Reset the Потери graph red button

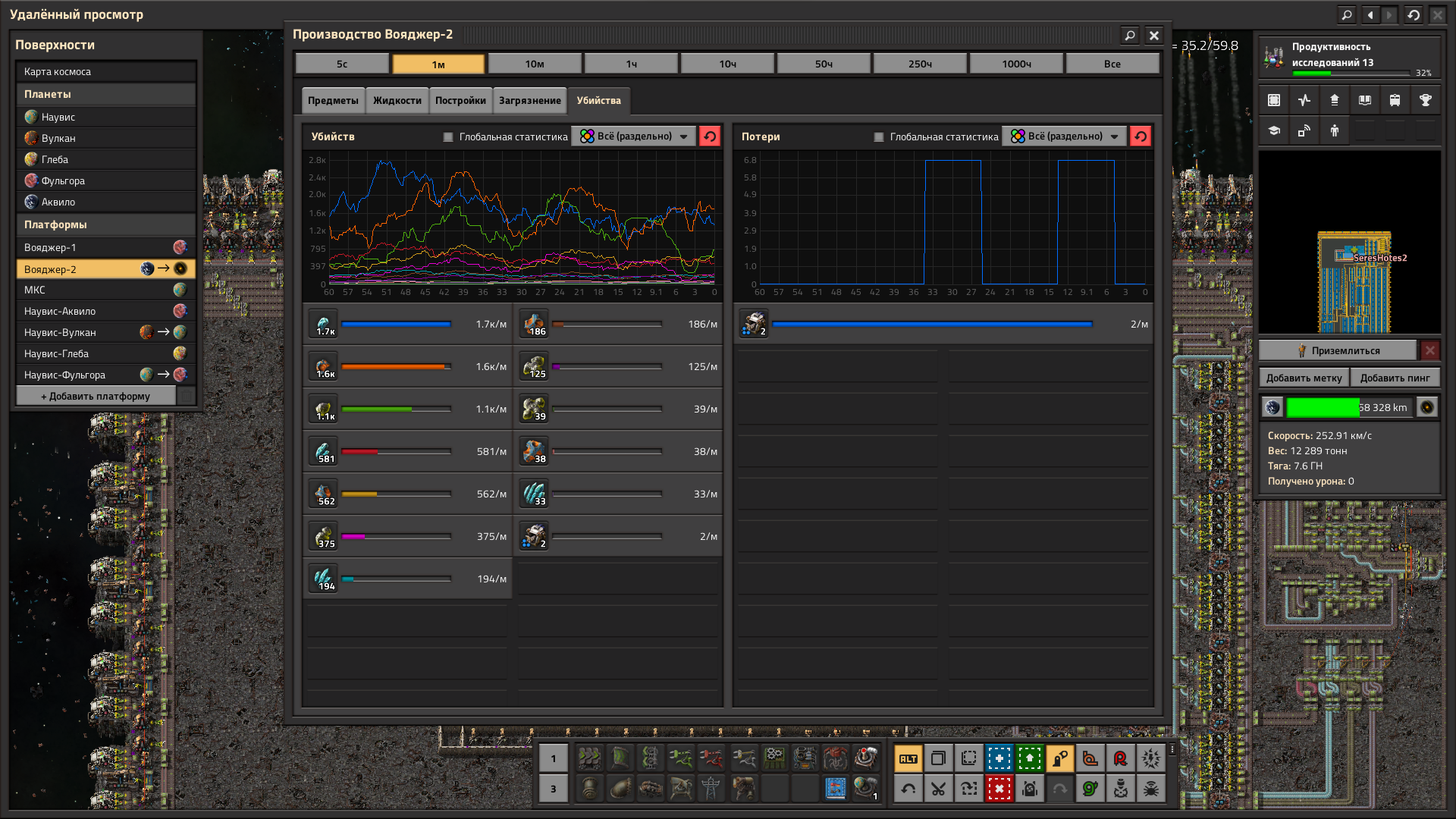pos(1141,136)
